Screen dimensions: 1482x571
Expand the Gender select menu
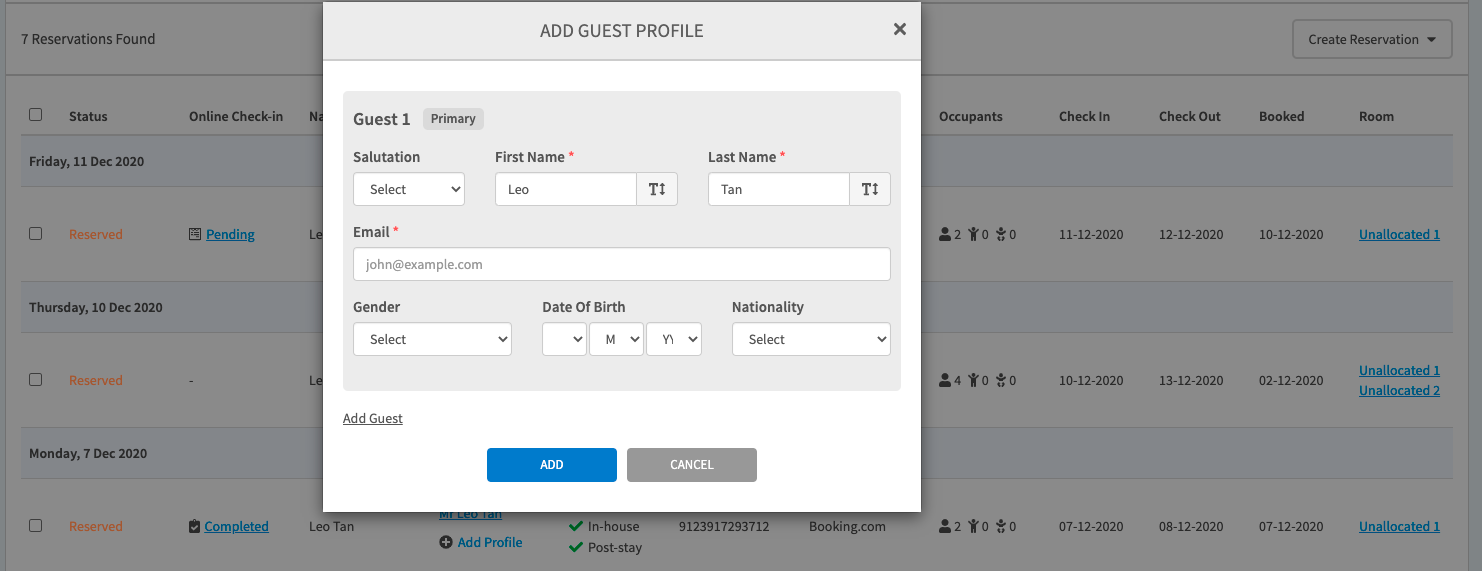(432, 339)
